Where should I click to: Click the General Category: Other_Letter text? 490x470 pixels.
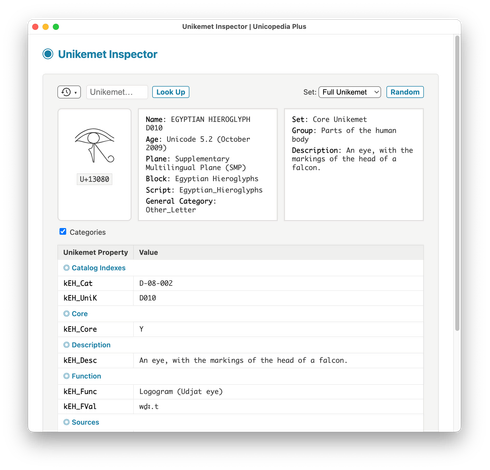tap(181, 205)
